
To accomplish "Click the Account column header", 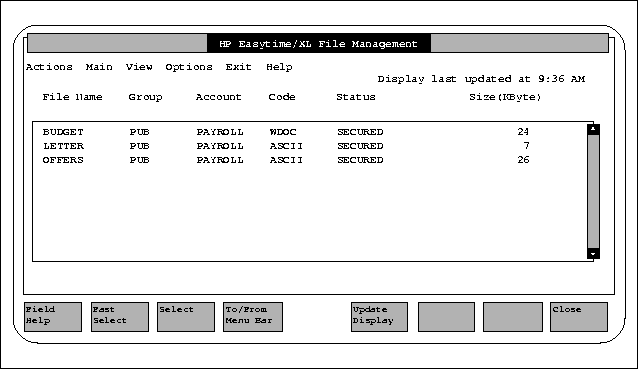I will point(218,97).
